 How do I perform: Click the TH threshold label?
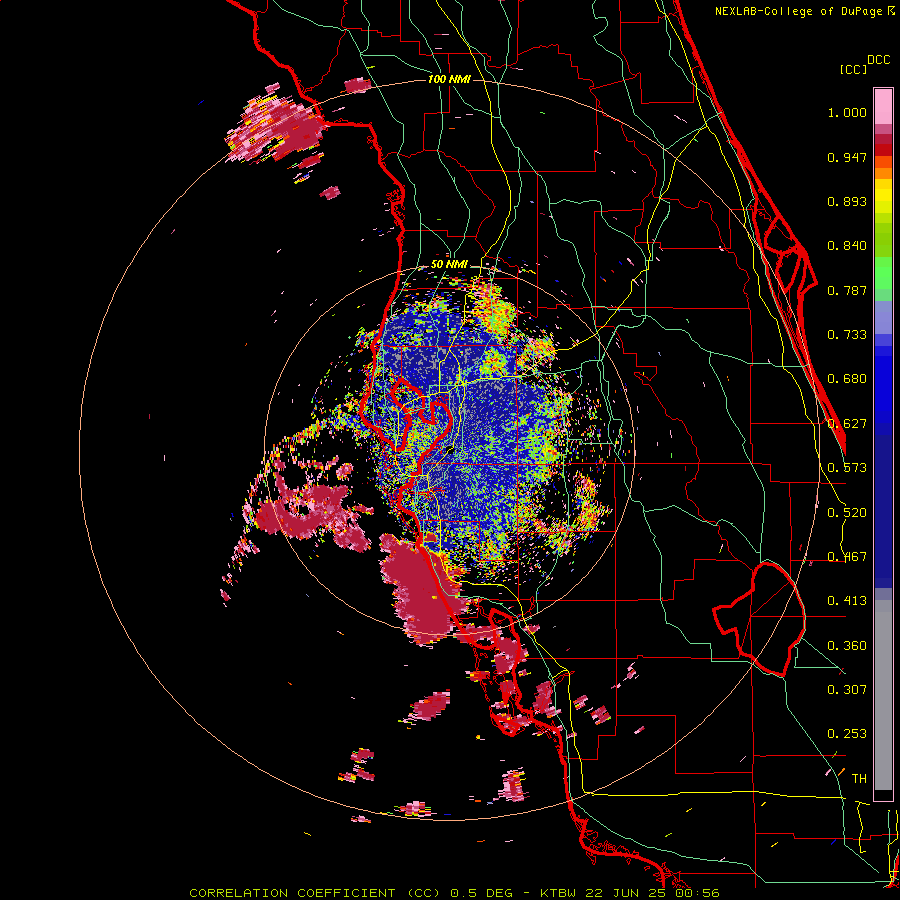[x=859, y=779]
